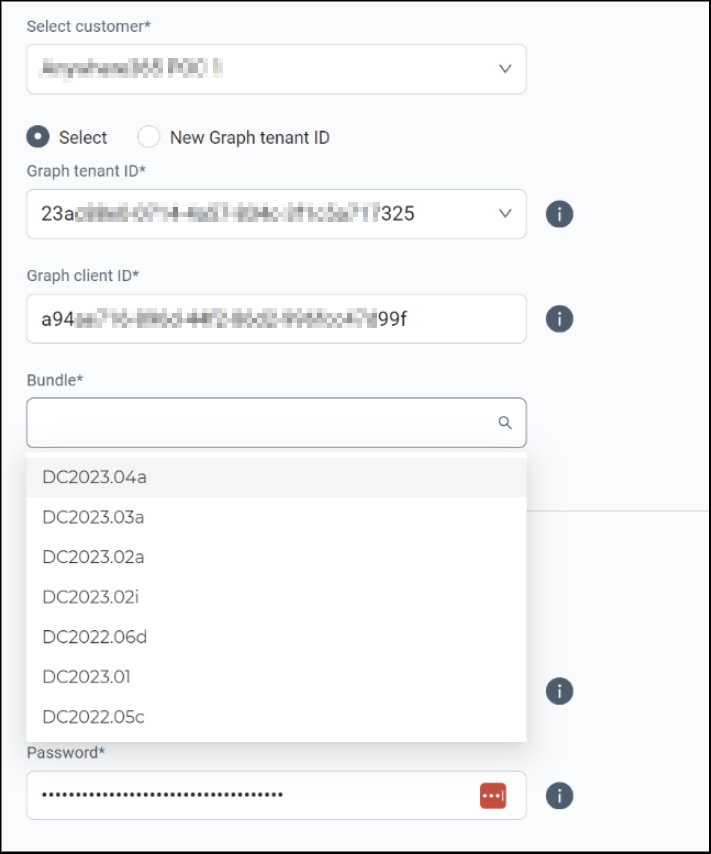Click info icon above the Password row
This screenshot has height=854, width=711.
pos(560,691)
